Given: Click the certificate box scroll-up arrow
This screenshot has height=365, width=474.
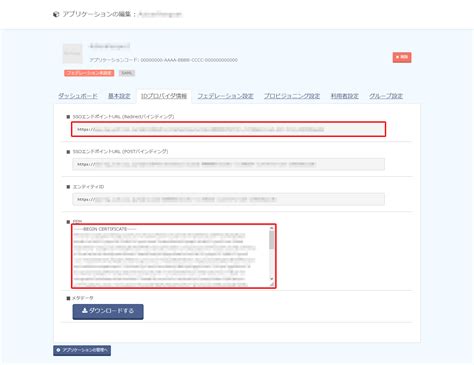Looking at the screenshot, I should [x=272, y=228].
